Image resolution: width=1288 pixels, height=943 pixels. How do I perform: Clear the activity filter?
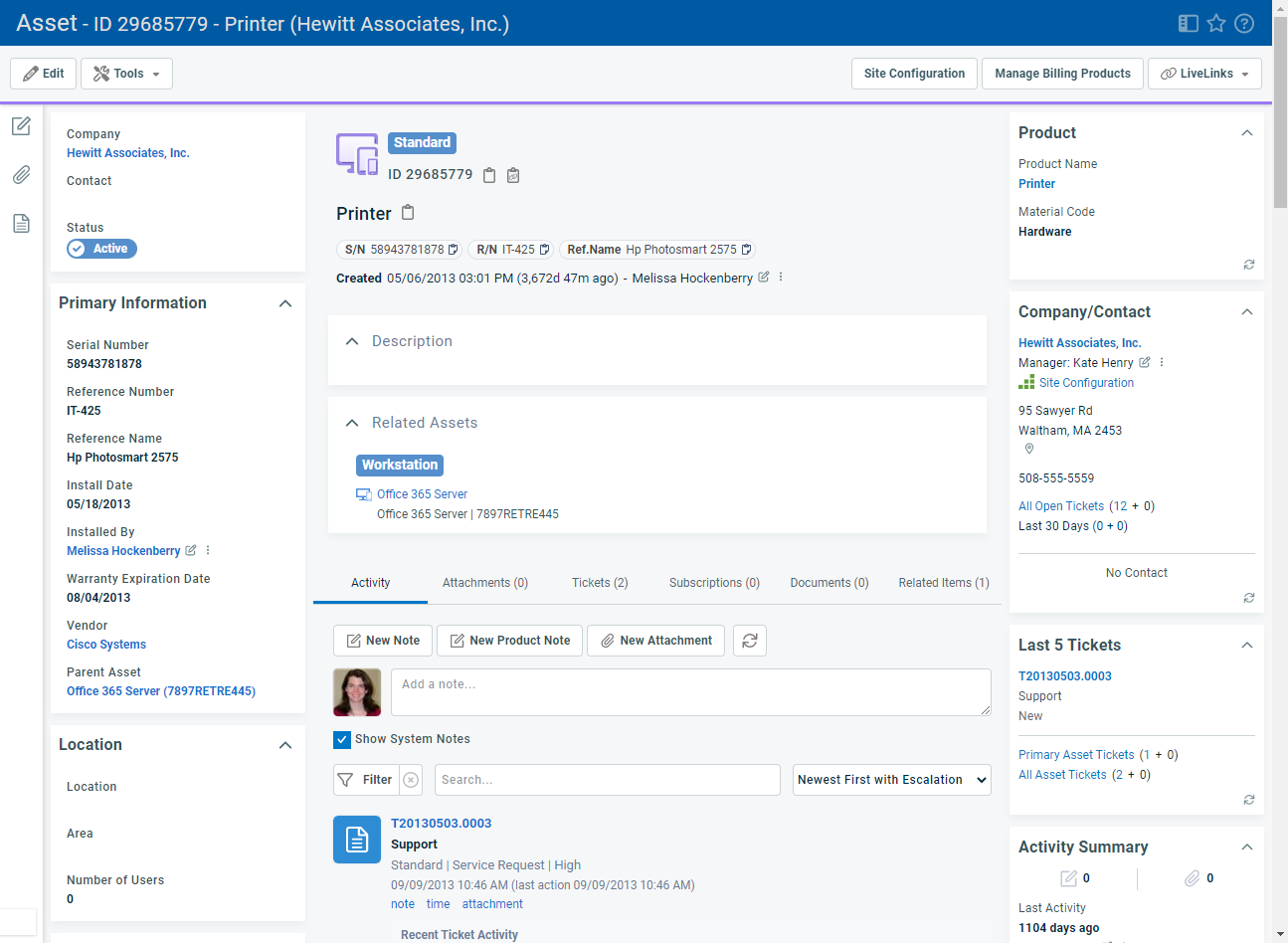(411, 780)
